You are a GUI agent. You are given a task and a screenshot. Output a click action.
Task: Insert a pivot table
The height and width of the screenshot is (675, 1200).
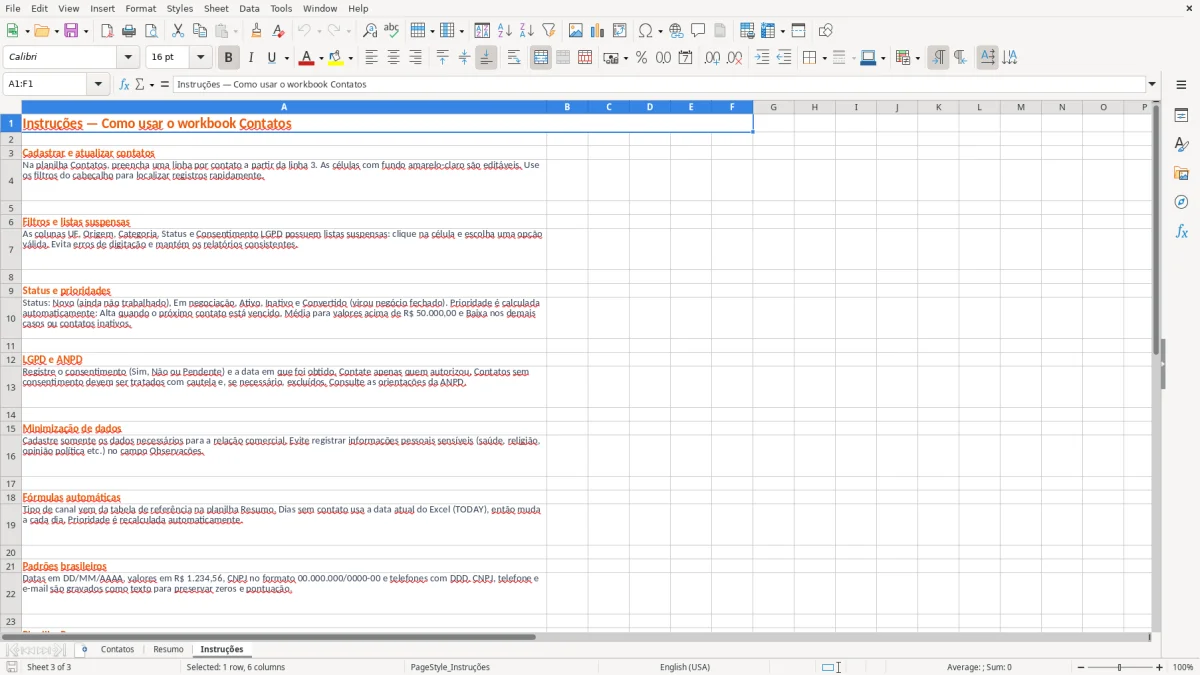(x=619, y=31)
